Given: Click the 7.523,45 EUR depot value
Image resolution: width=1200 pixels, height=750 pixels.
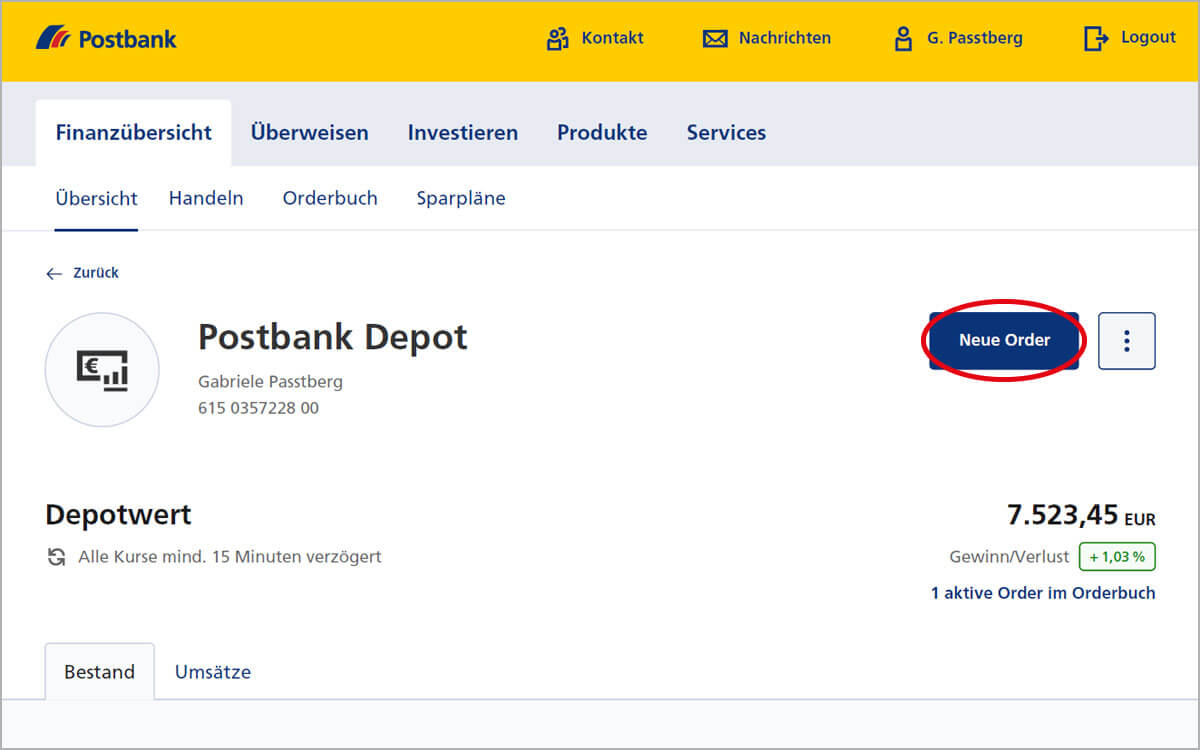Looking at the screenshot, I should pyautogui.click(x=1081, y=516).
